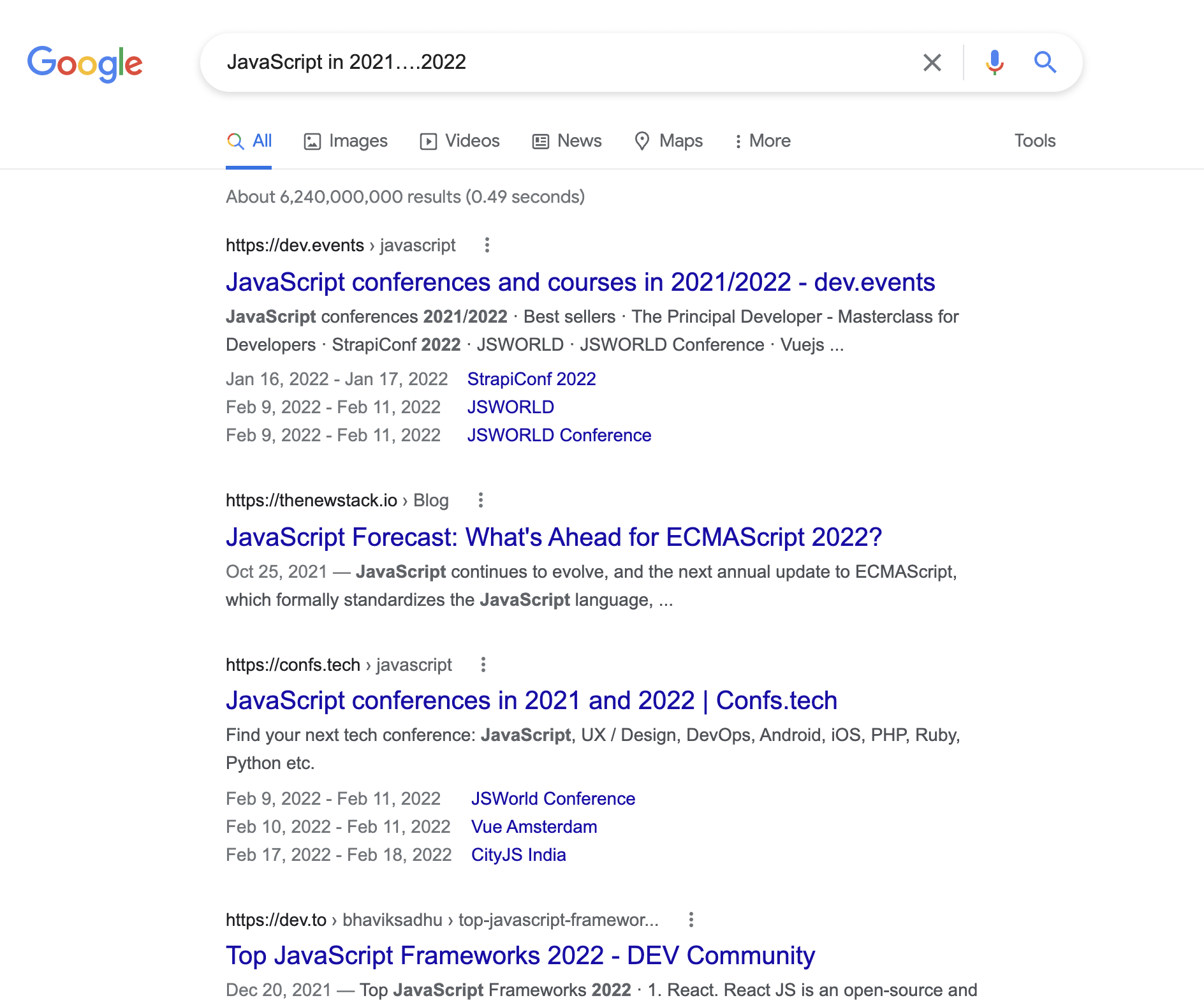Clear the search box with the X icon
This screenshot has height=1005, width=1204.
point(932,62)
